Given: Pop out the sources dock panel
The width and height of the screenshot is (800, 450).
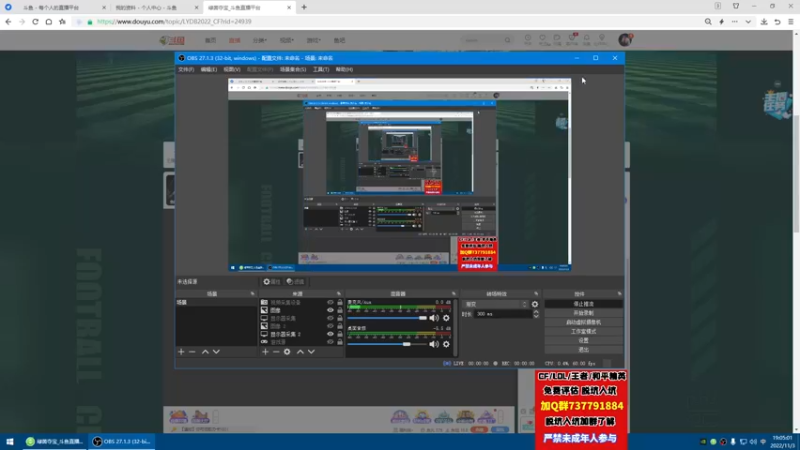Looking at the screenshot, I should [339, 294].
